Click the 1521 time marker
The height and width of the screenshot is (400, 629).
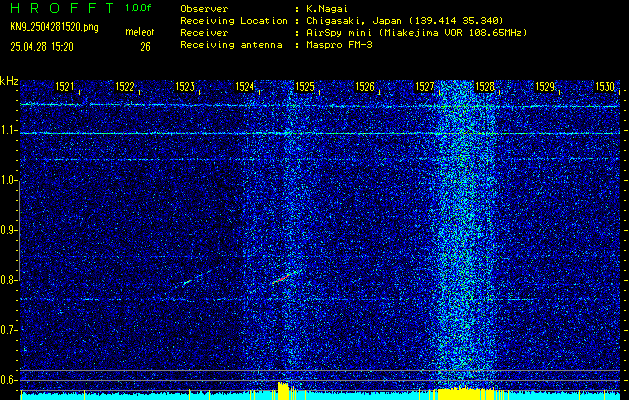pos(65,87)
